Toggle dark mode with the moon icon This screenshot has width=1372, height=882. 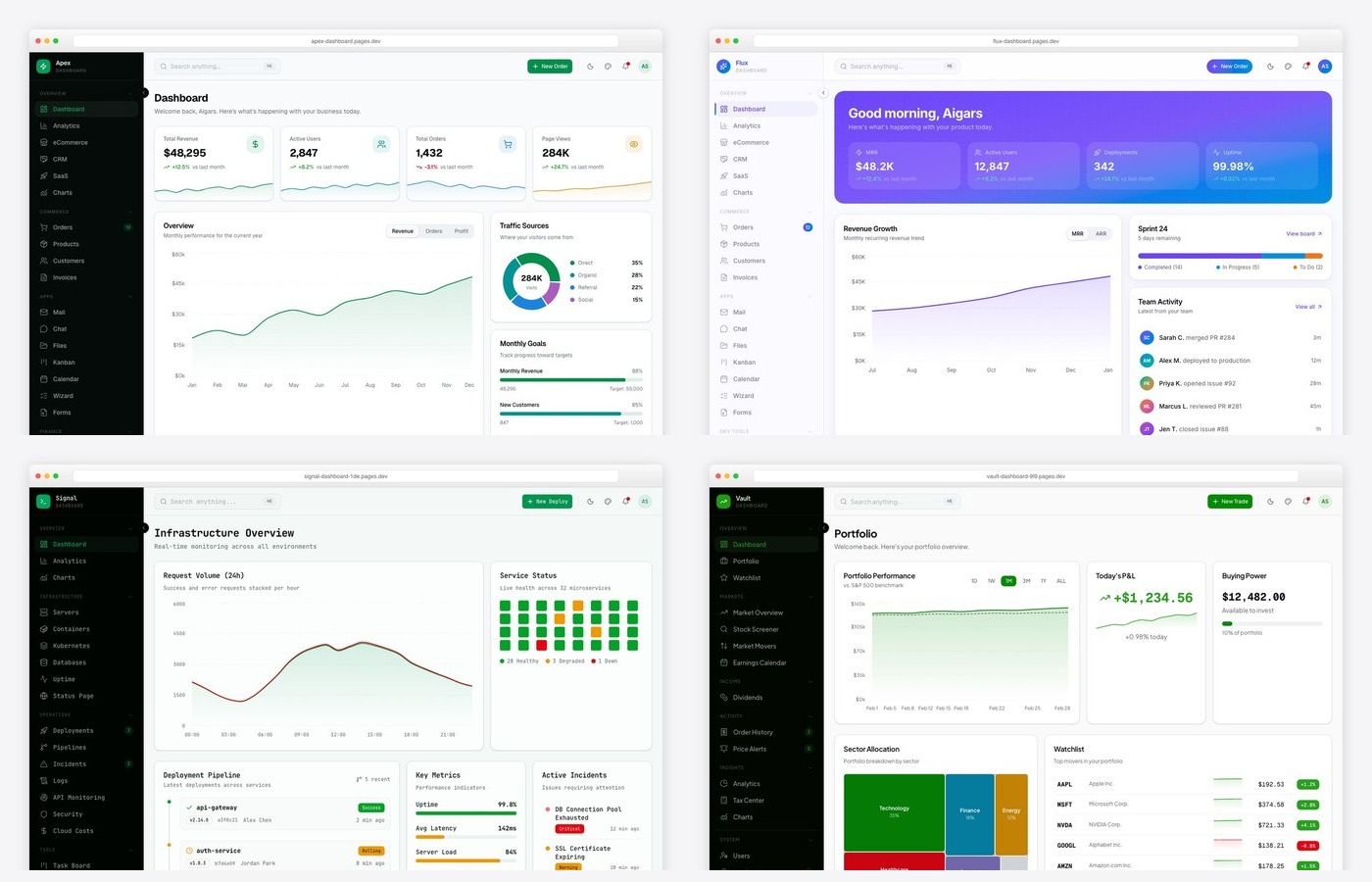point(590,66)
